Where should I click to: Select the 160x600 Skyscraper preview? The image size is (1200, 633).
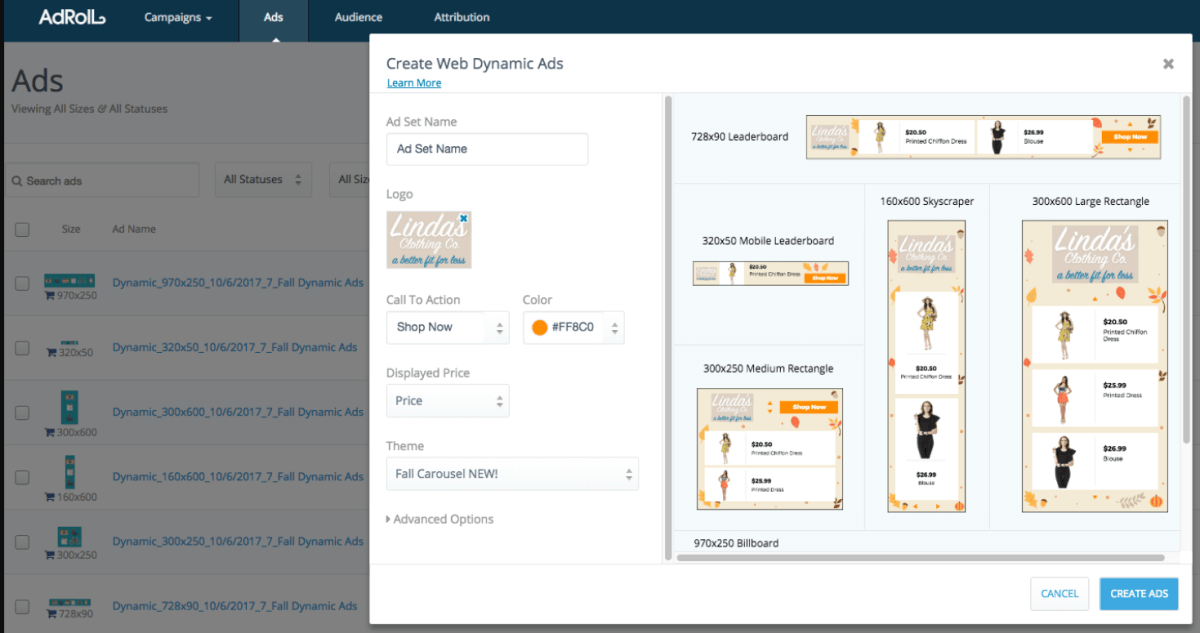point(926,366)
